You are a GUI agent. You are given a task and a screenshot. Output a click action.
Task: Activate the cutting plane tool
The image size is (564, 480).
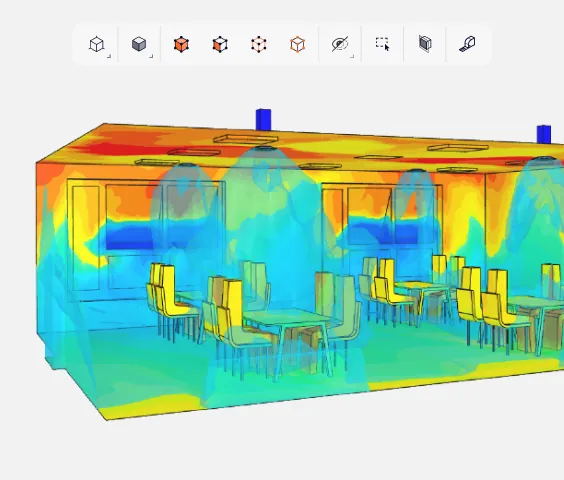(x=425, y=44)
